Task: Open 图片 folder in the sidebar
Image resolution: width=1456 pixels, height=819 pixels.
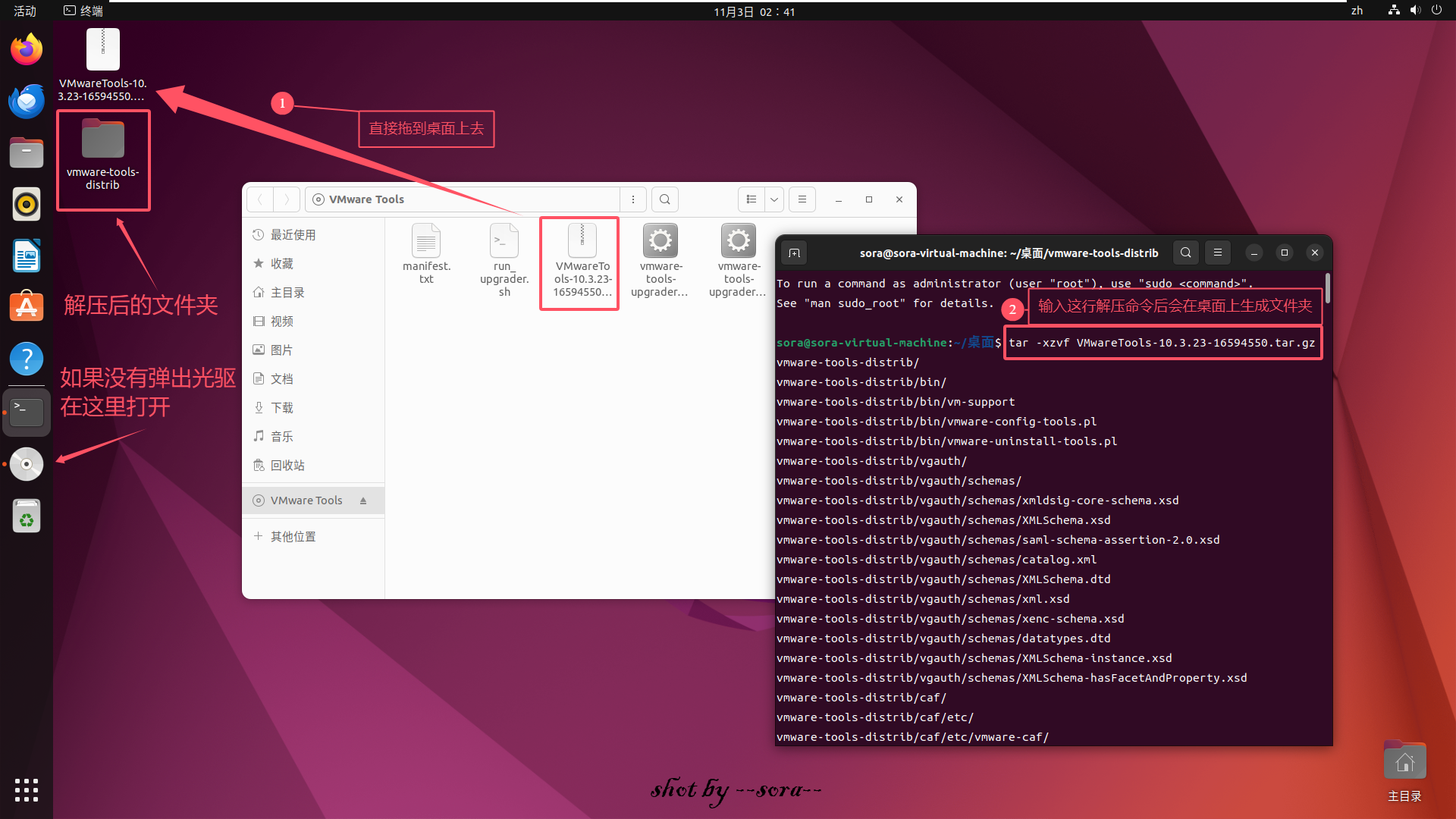Action: click(313, 350)
